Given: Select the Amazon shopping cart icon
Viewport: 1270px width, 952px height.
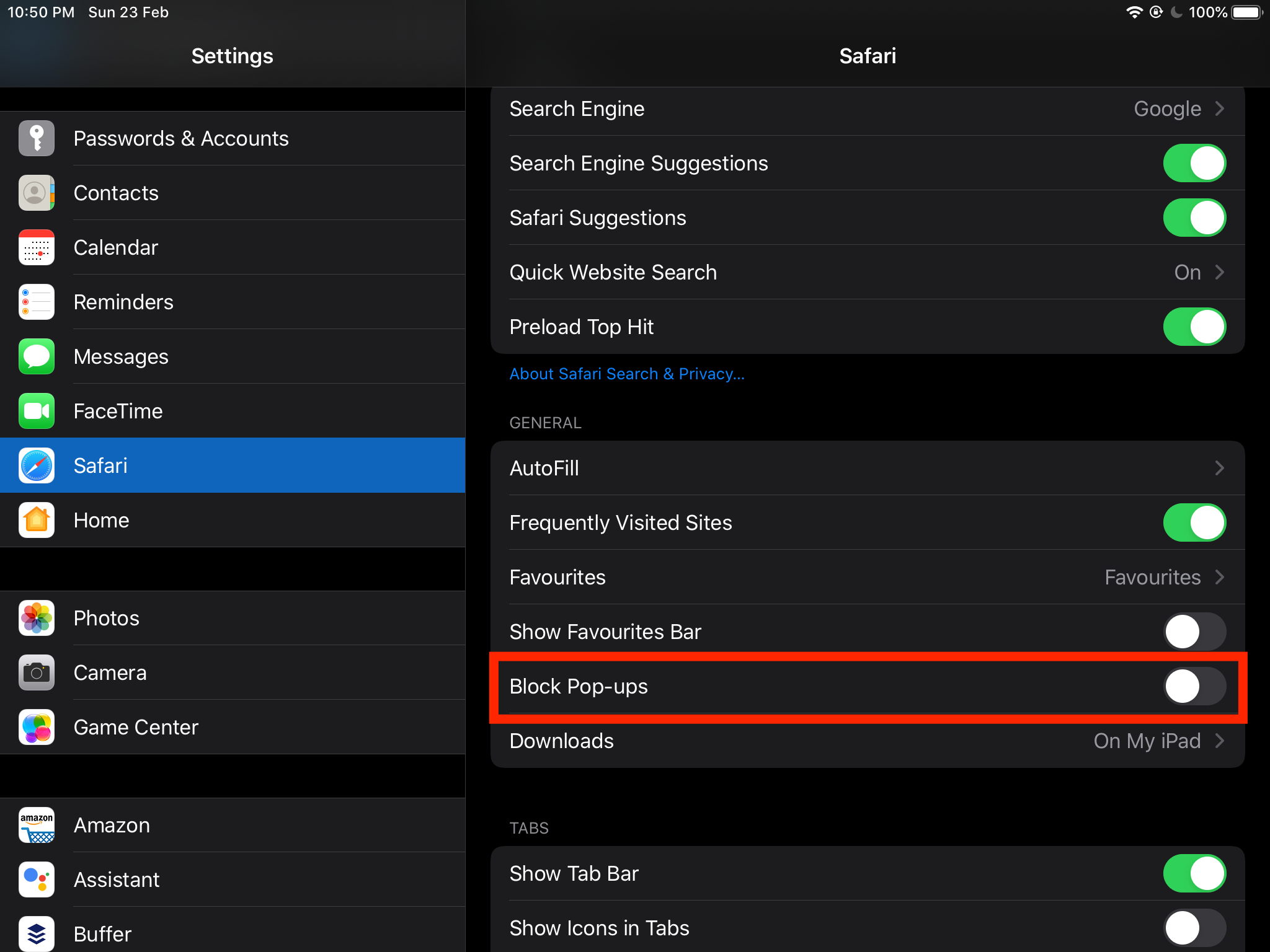Looking at the screenshot, I should tap(37, 825).
